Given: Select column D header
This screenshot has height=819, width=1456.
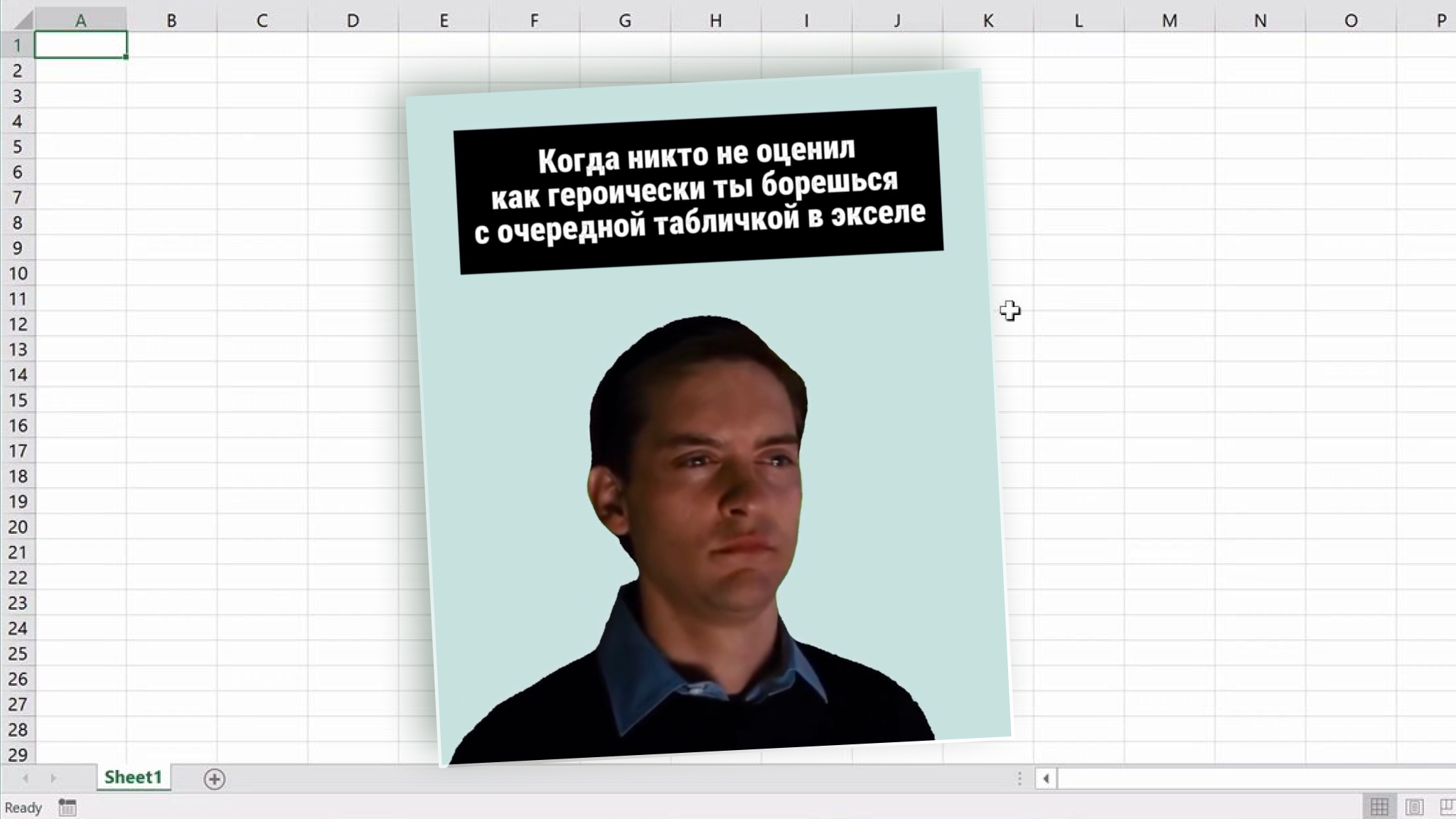Looking at the screenshot, I should coord(353,21).
